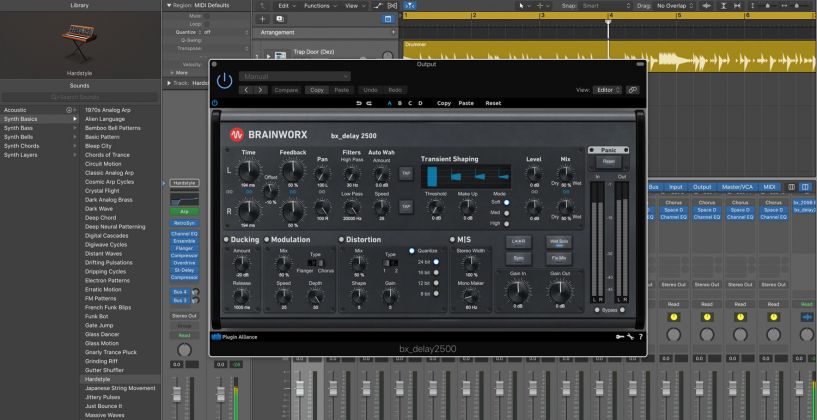Click the Fix Mix button

pyautogui.click(x=559, y=259)
